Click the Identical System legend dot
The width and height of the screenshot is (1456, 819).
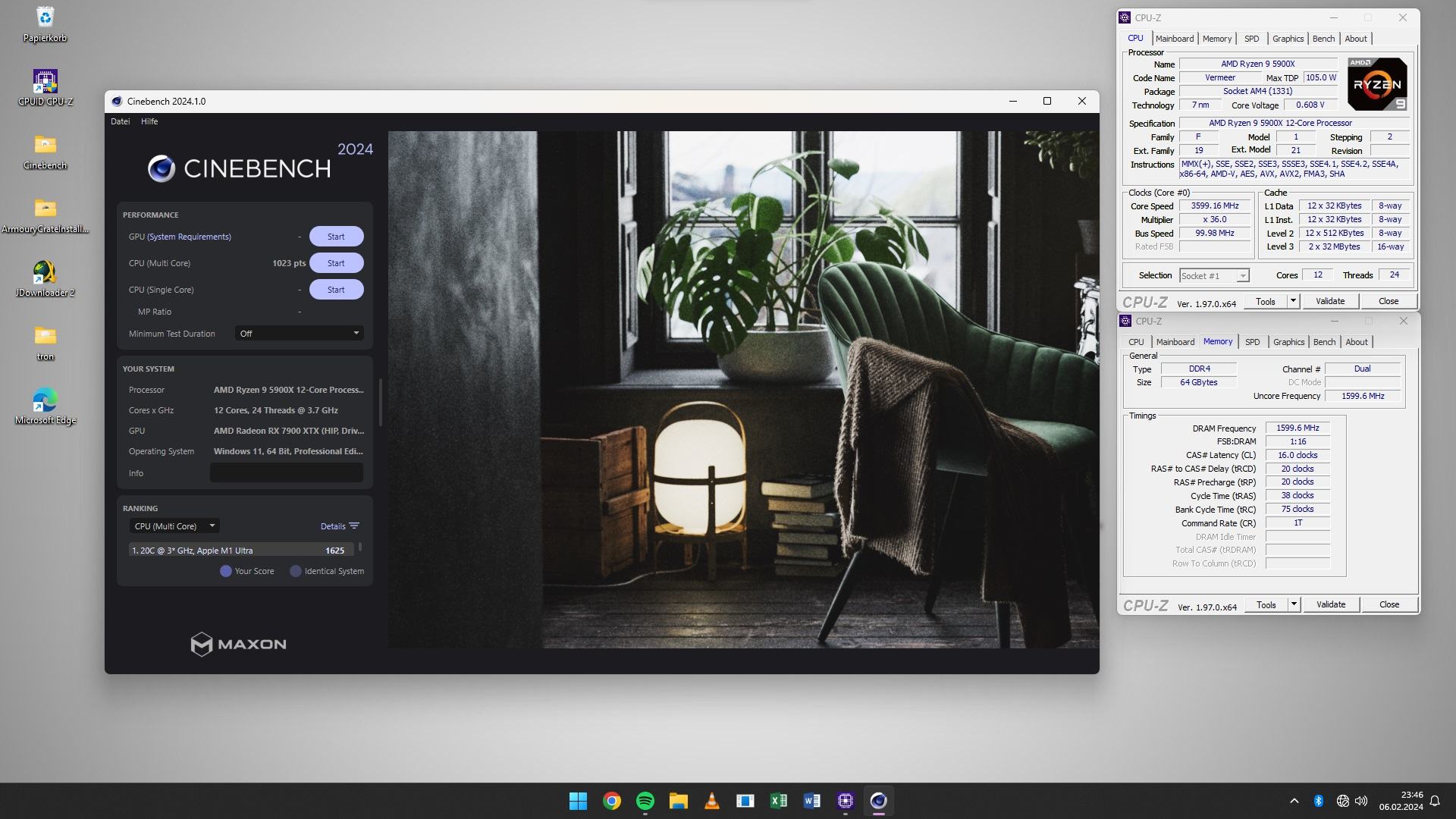(296, 571)
